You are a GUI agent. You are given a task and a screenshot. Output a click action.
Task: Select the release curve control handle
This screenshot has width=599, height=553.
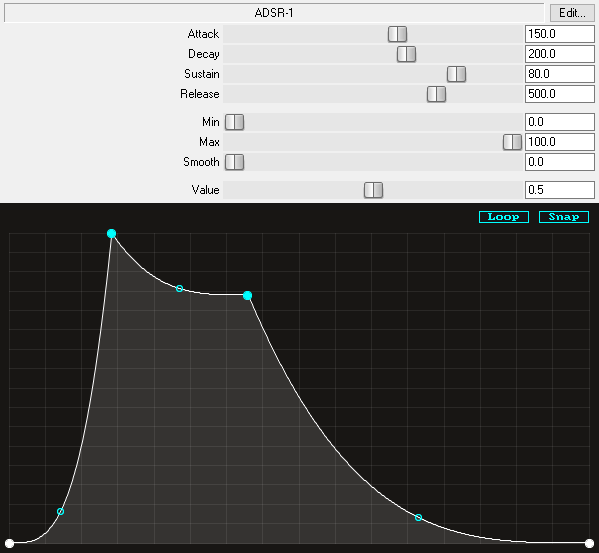coord(418,517)
